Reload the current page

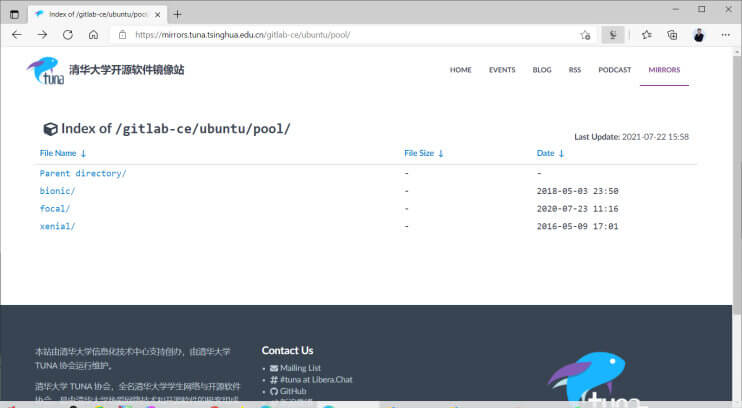[68, 35]
